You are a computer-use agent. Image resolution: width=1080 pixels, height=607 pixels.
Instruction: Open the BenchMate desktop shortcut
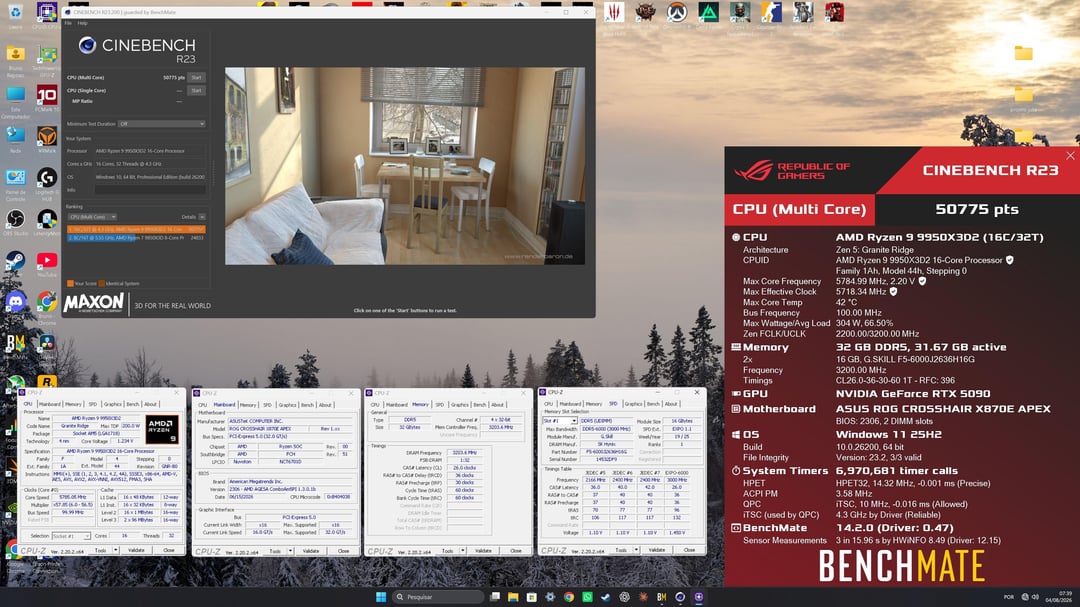tap(15, 344)
